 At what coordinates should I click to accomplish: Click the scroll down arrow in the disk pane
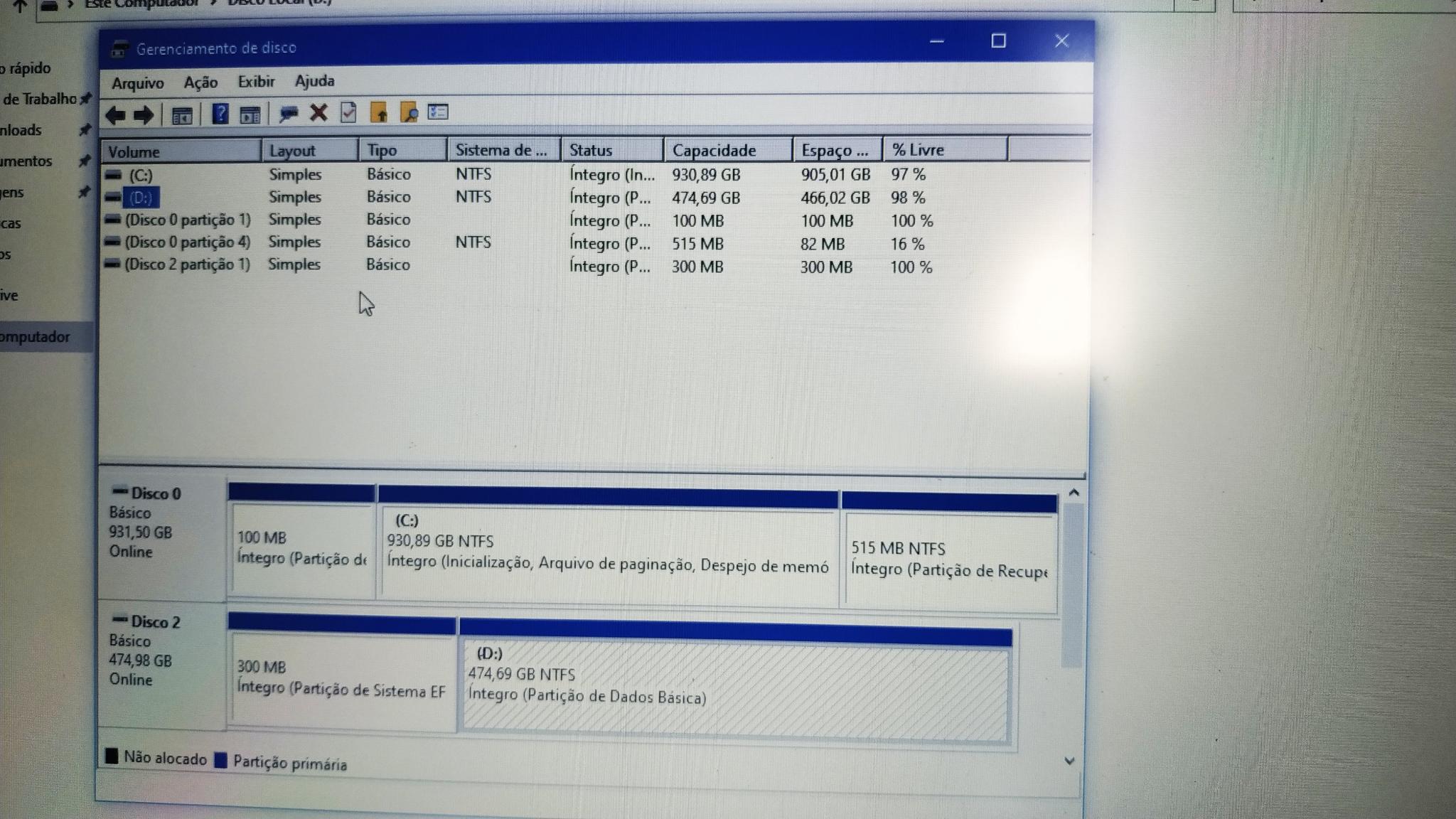[1069, 761]
